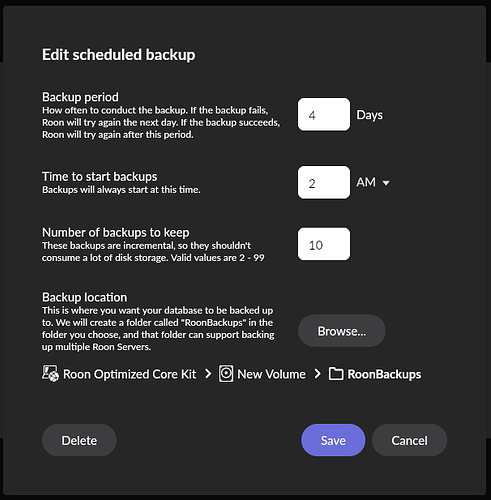The height and width of the screenshot is (500, 491).
Task: Click the chevron after New Volume
Action: click(x=318, y=374)
